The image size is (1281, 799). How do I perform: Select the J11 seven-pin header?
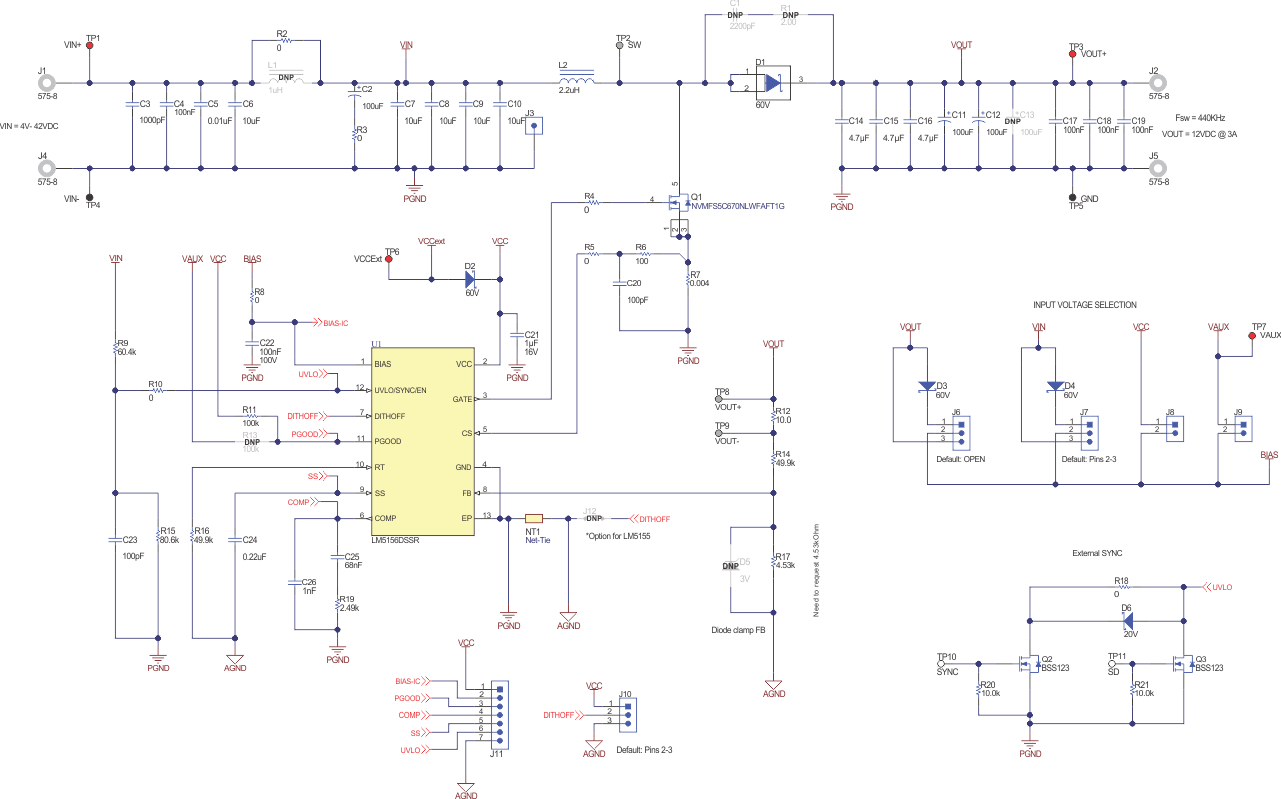[x=499, y=714]
